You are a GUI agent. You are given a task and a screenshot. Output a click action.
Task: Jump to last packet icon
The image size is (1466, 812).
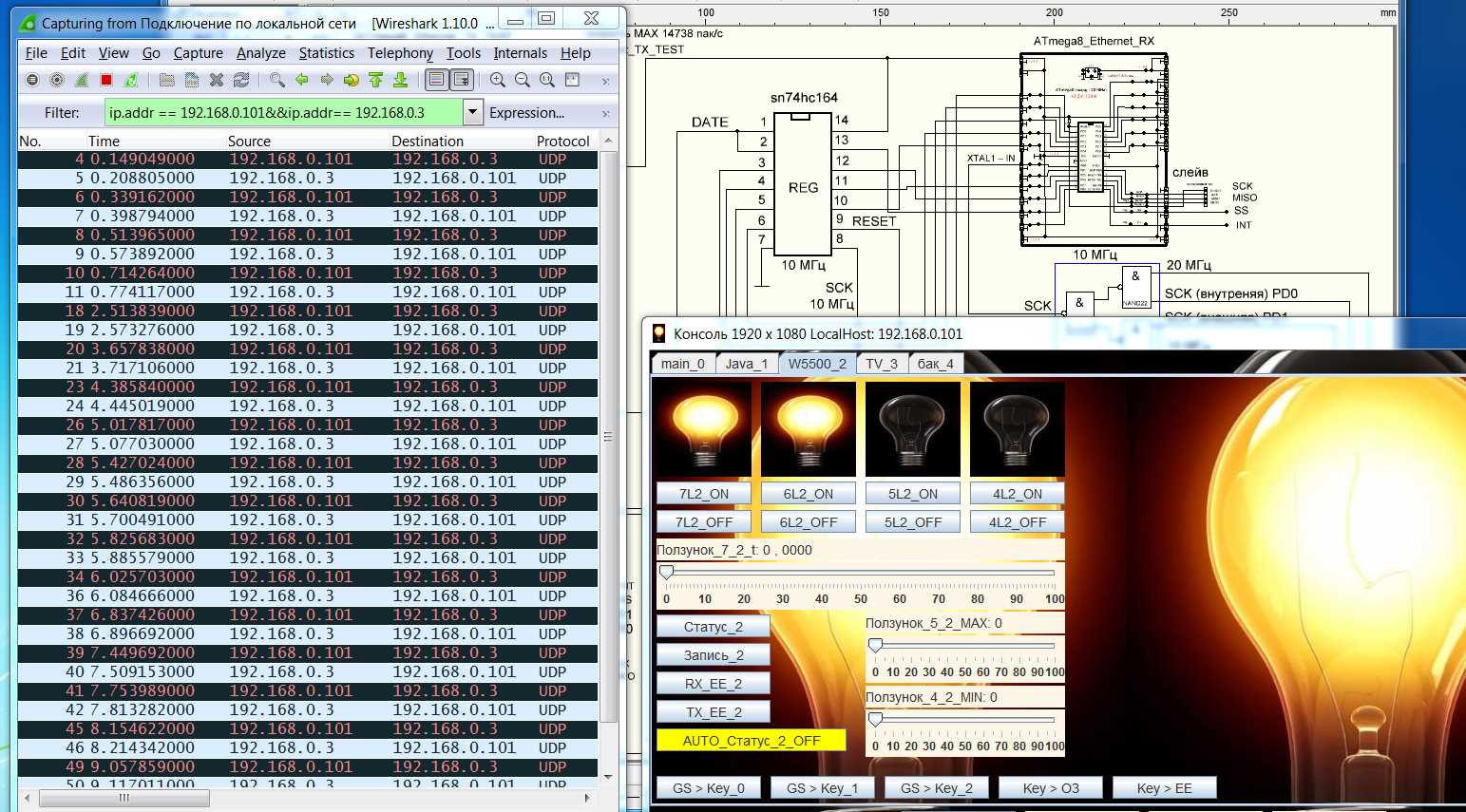tap(401, 81)
